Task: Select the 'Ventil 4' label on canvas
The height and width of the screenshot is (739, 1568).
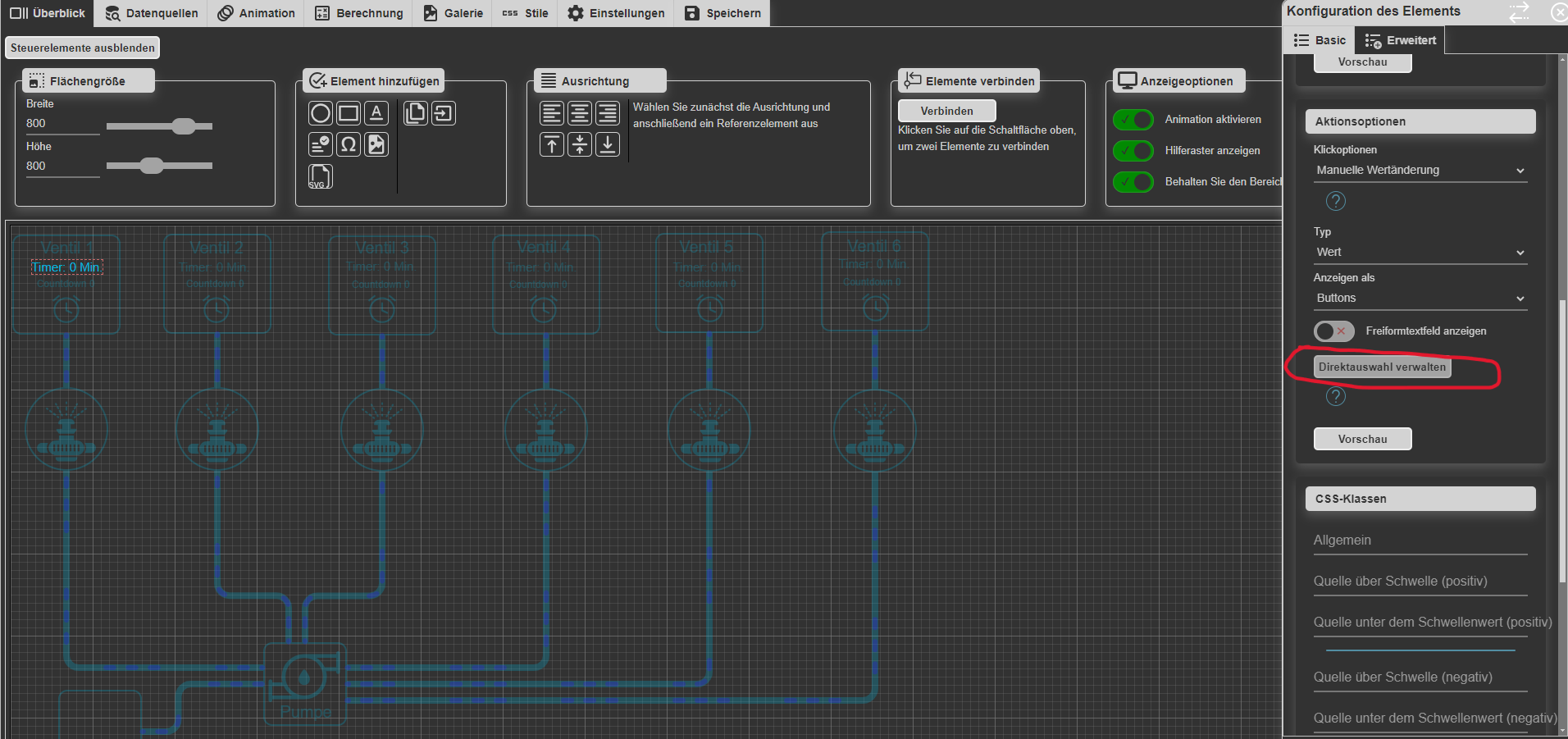Action: (x=544, y=247)
